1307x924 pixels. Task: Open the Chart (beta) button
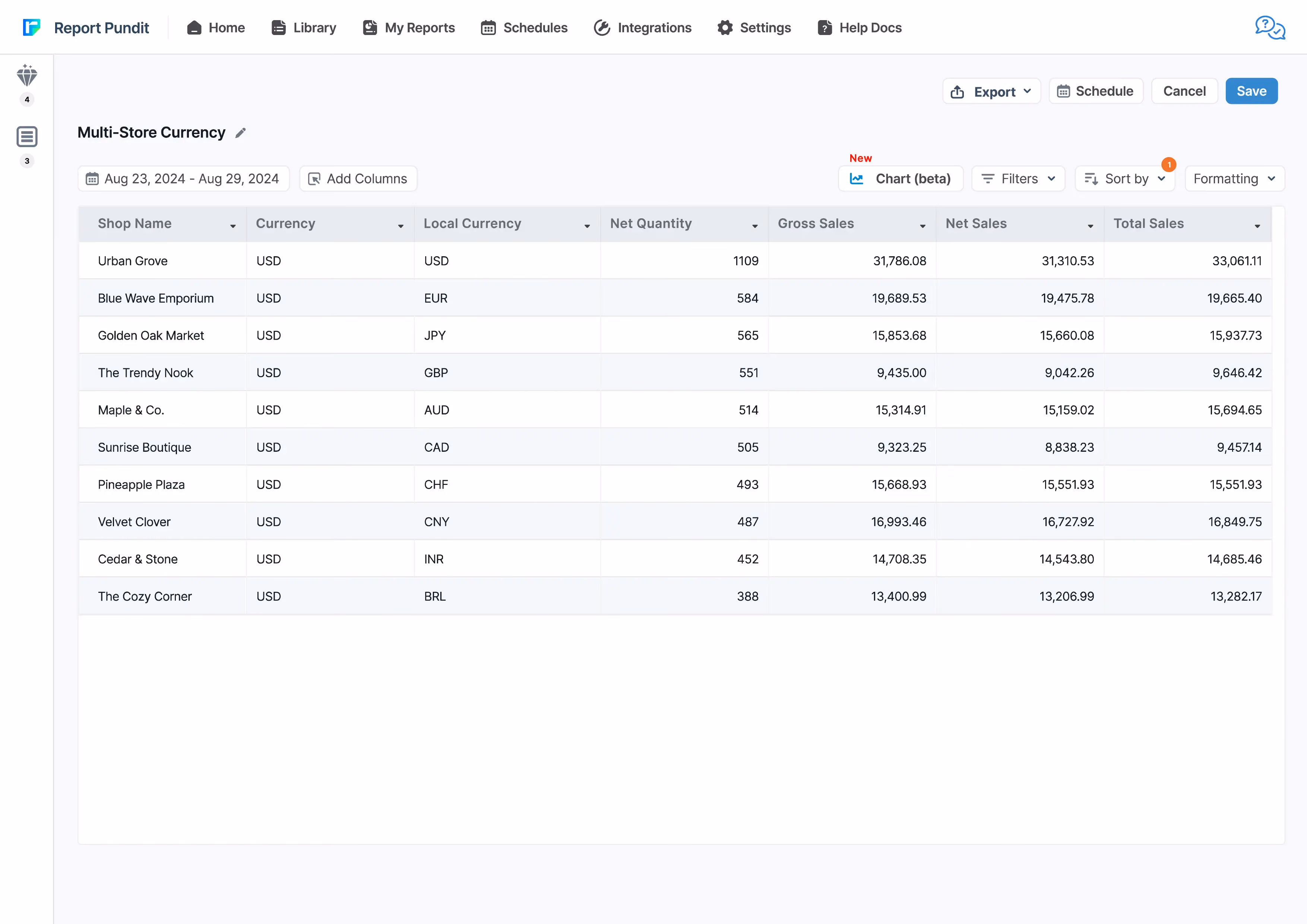[901, 179]
